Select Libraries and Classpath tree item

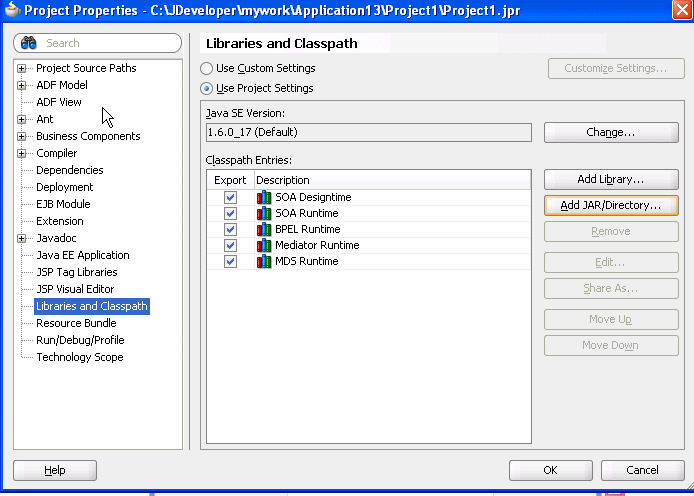pyautogui.click(x=92, y=306)
